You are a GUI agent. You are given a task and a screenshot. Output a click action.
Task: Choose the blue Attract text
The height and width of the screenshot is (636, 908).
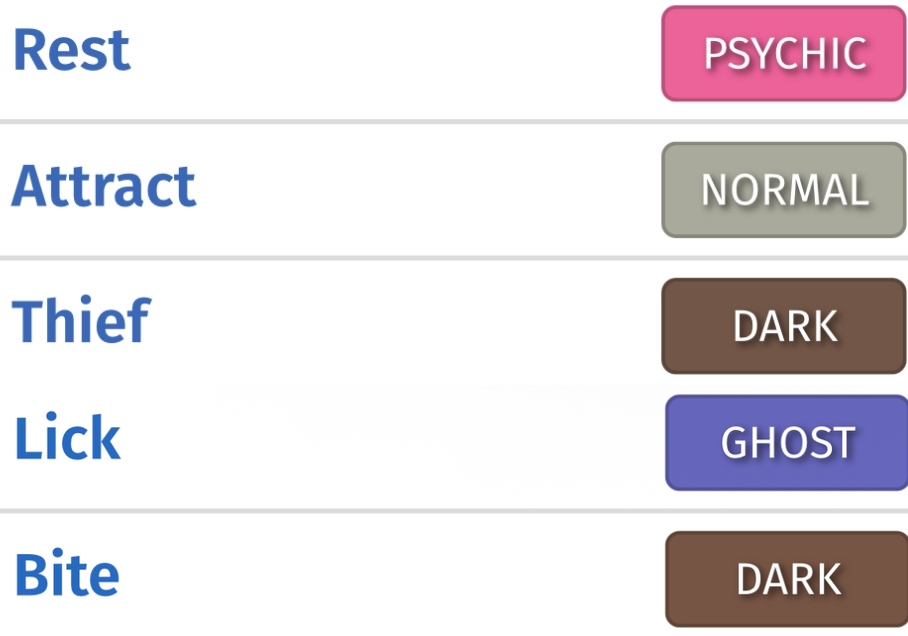point(104,186)
